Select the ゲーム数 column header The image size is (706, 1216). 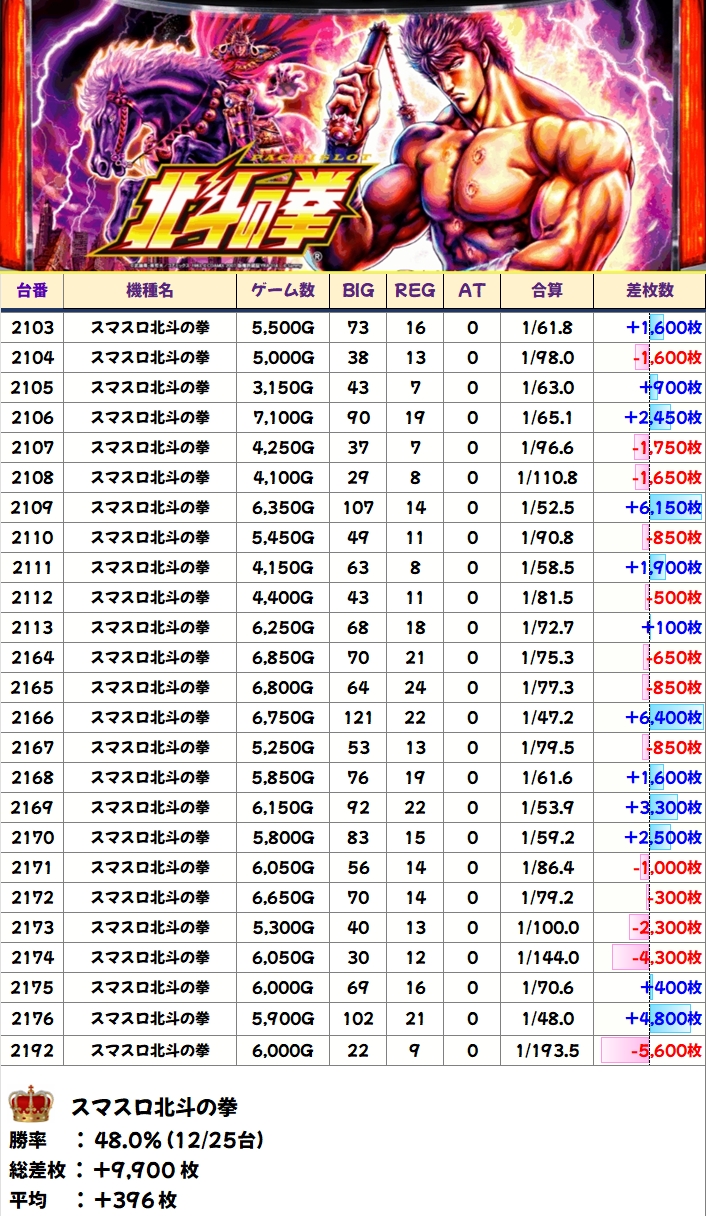pyautogui.click(x=283, y=290)
